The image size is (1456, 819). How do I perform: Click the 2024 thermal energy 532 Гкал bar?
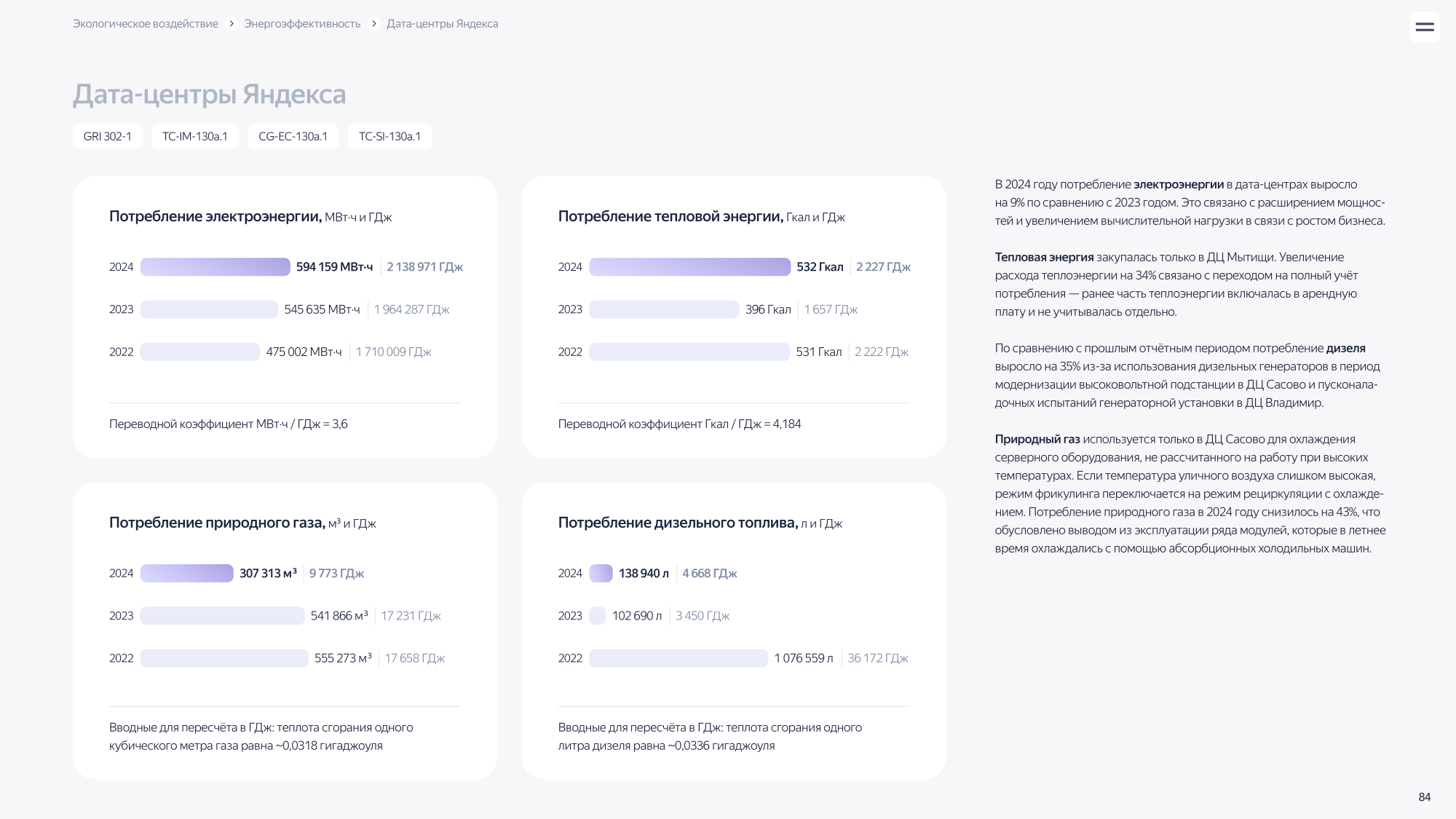point(690,267)
